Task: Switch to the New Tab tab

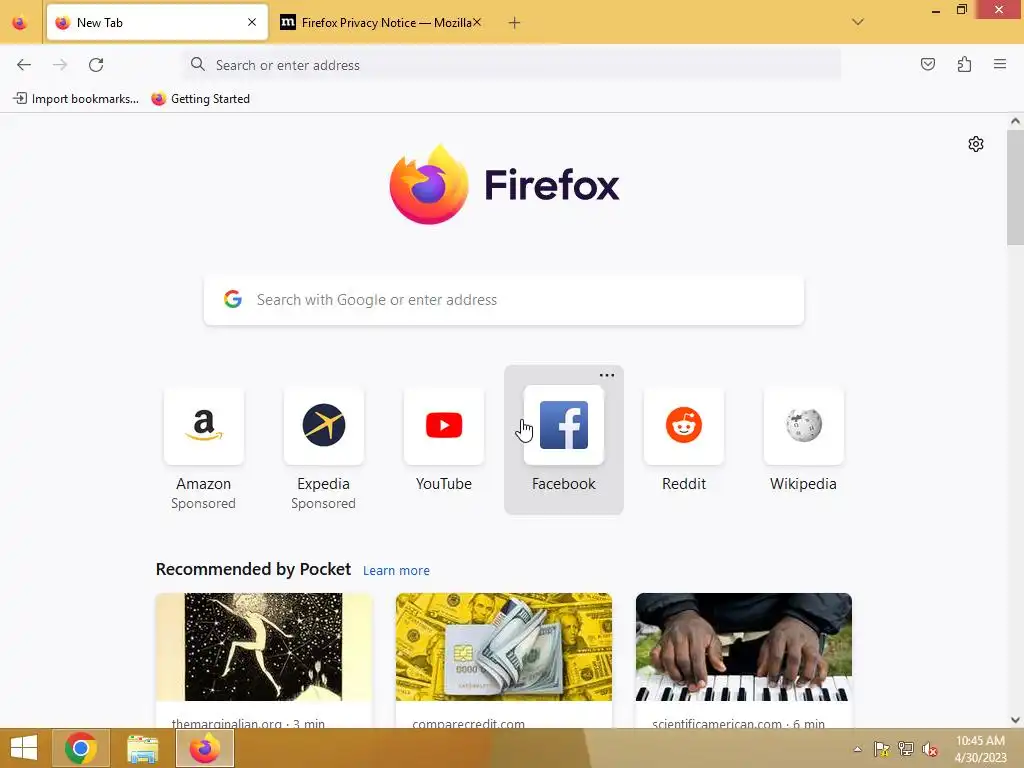Action: [x=157, y=23]
